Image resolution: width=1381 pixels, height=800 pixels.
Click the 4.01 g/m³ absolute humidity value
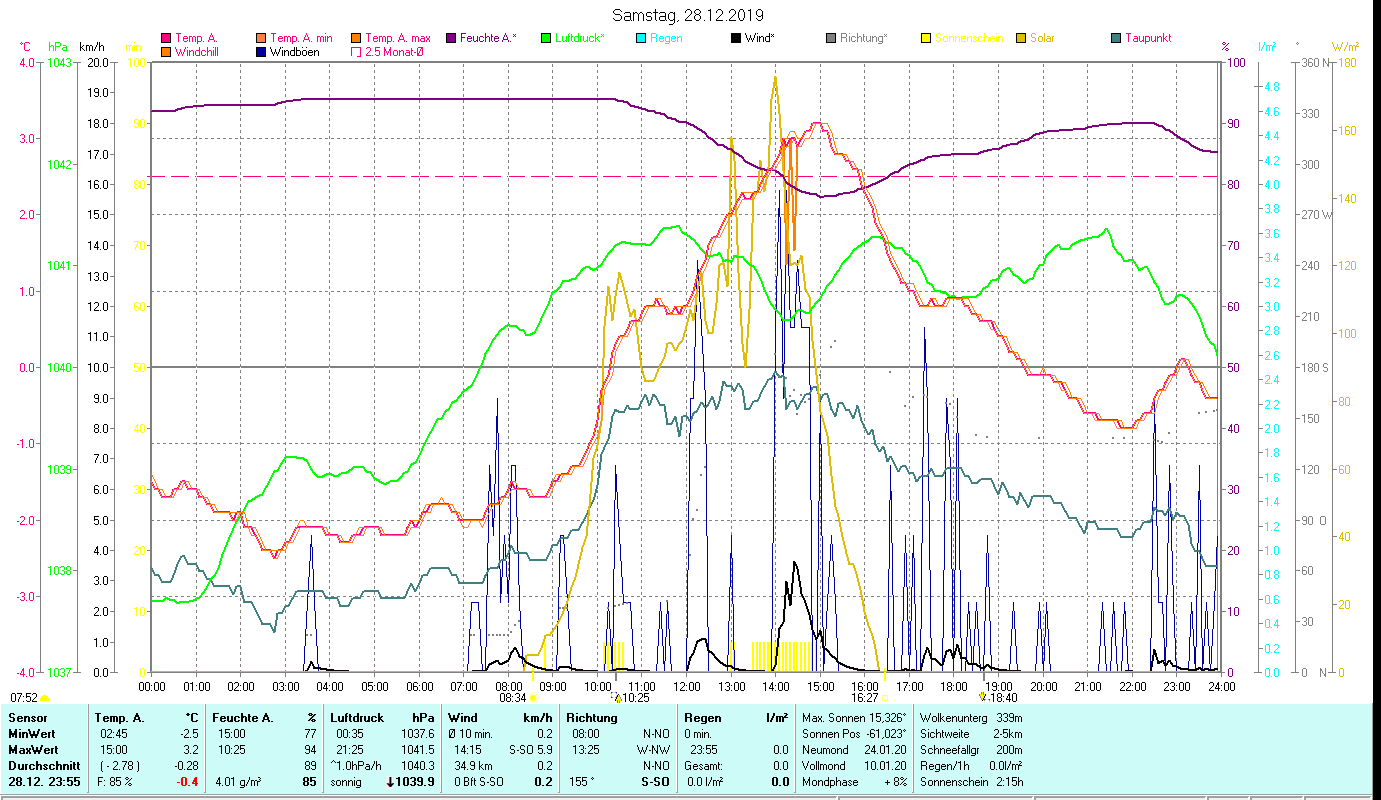pyautogui.click(x=239, y=782)
